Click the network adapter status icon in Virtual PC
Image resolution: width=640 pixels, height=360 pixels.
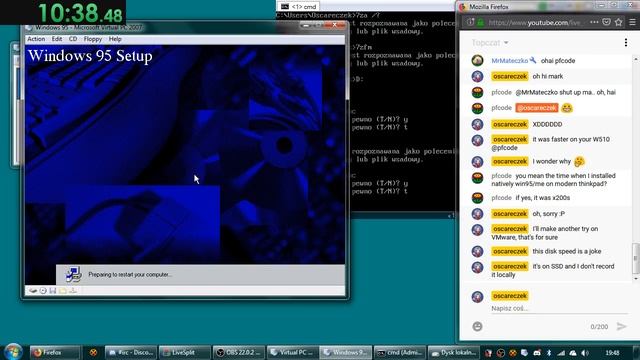point(73,291)
